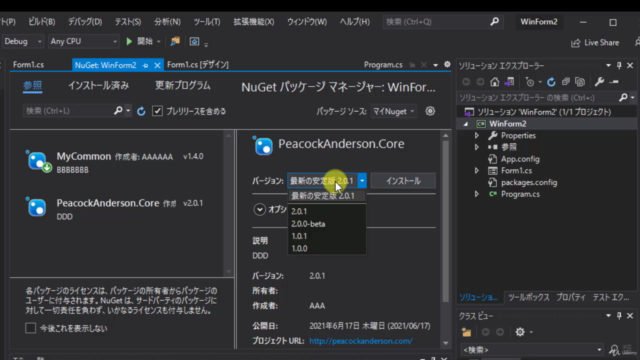Expand the 参照 references node
This screenshot has height=360, width=640.
(476, 147)
